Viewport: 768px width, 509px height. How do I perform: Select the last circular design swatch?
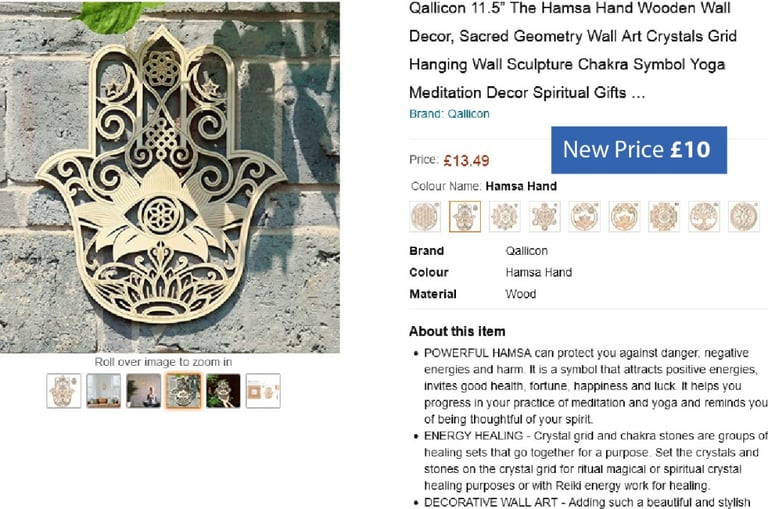(744, 216)
